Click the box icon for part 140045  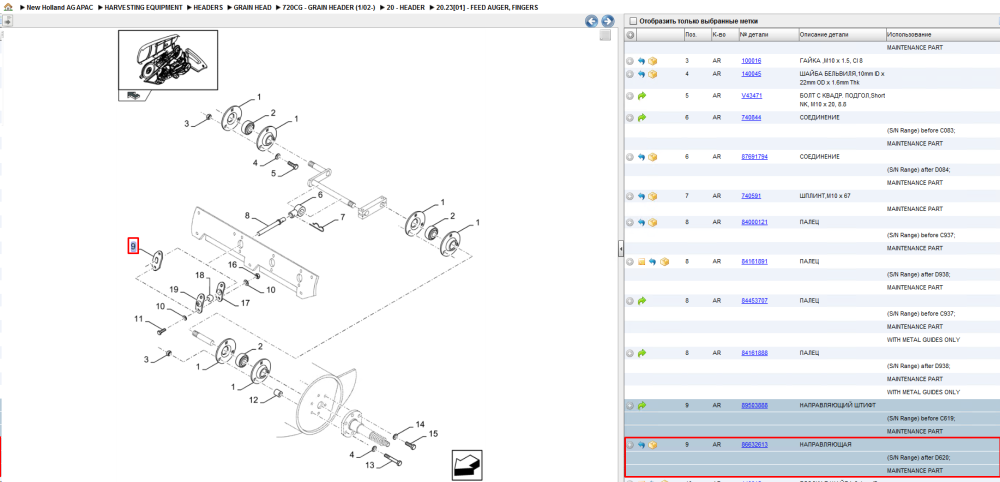(653, 74)
